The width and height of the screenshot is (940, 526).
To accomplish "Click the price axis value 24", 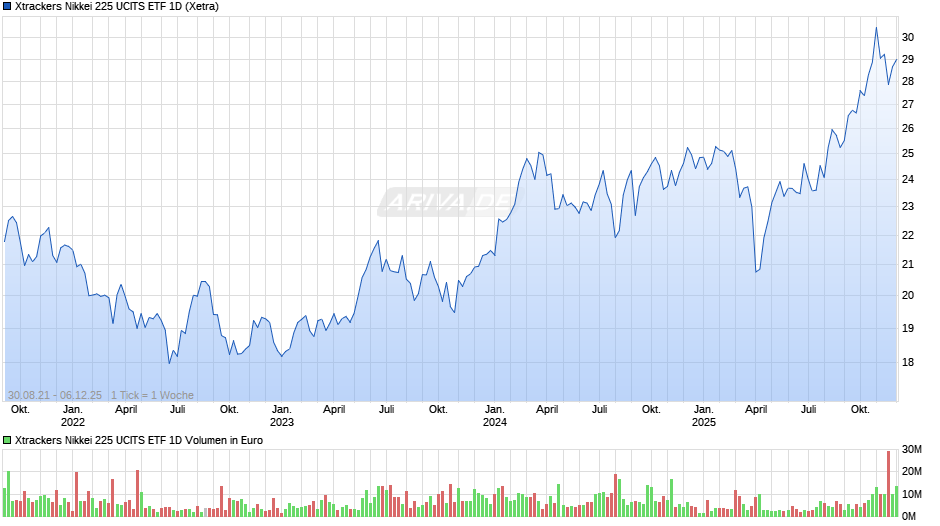I will 908,179.
